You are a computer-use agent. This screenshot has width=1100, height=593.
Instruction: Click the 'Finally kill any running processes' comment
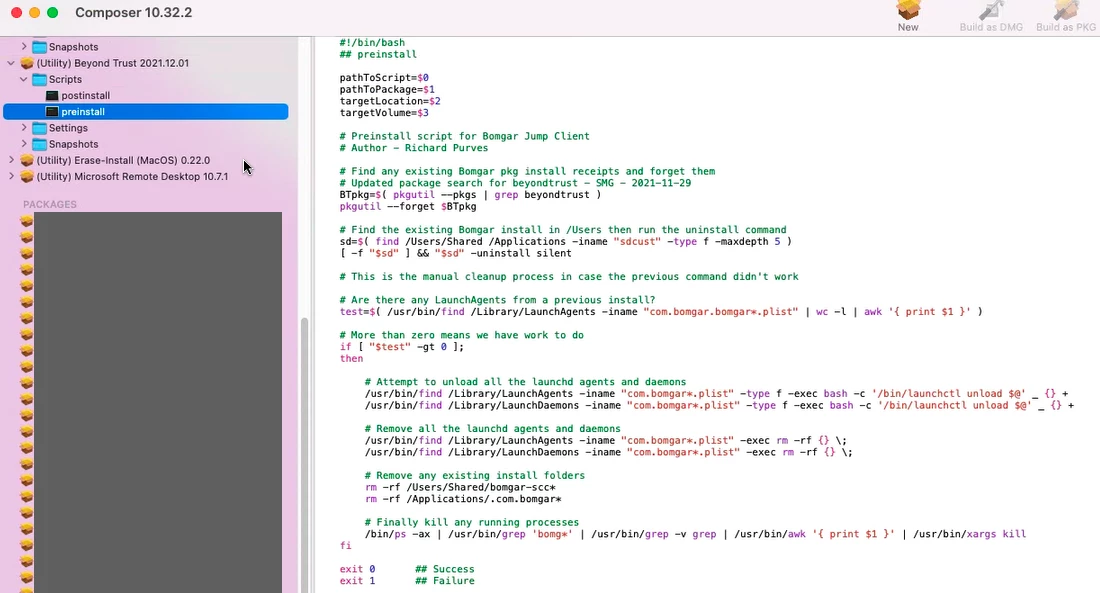471,522
